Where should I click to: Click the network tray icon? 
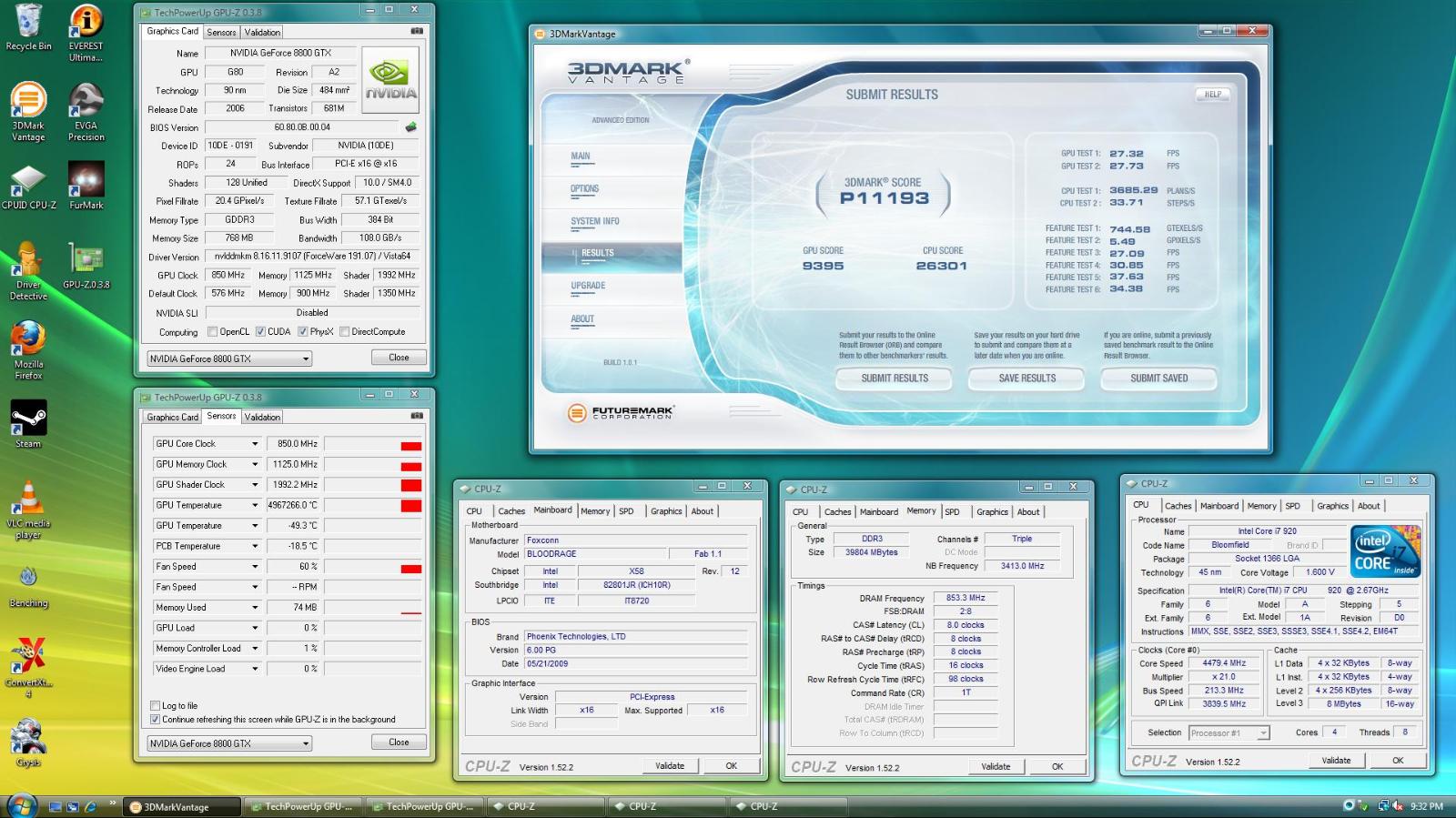coord(1383,806)
